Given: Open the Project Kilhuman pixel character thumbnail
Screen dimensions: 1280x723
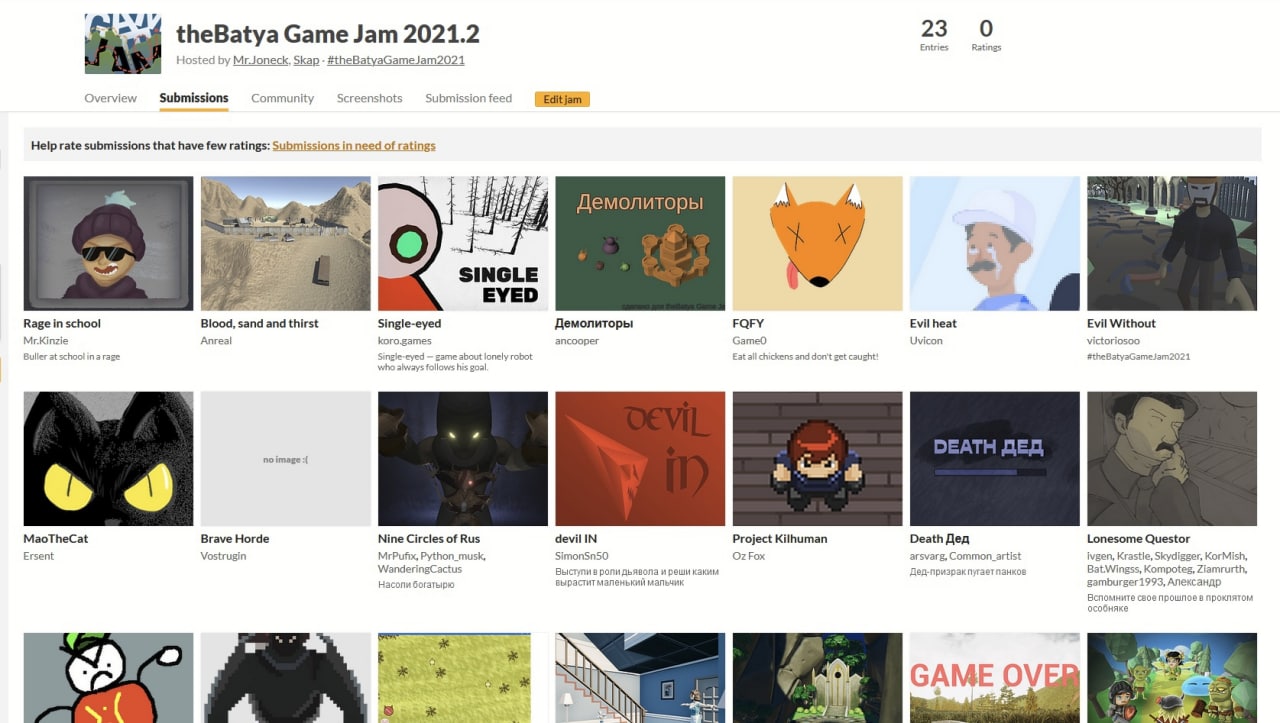Looking at the screenshot, I should (x=817, y=459).
